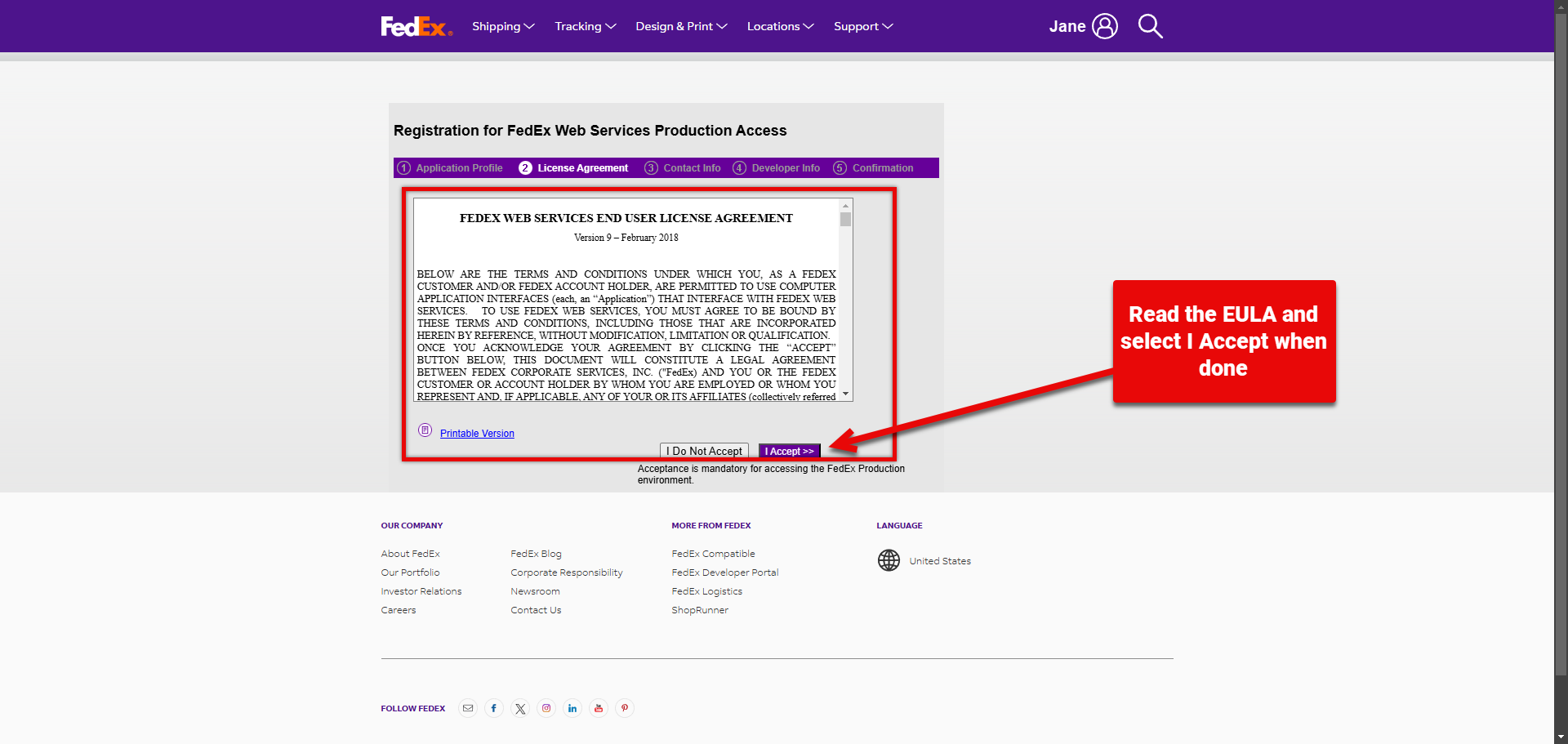
Task: Click the printable version document icon
Action: point(425,430)
